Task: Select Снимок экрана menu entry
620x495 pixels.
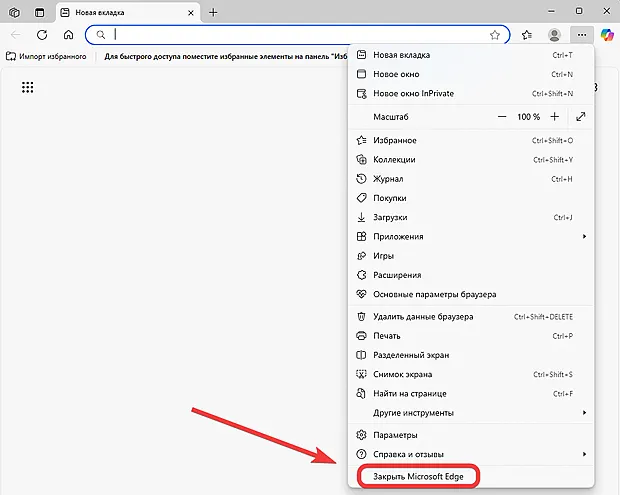Action: tap(471, 374)
